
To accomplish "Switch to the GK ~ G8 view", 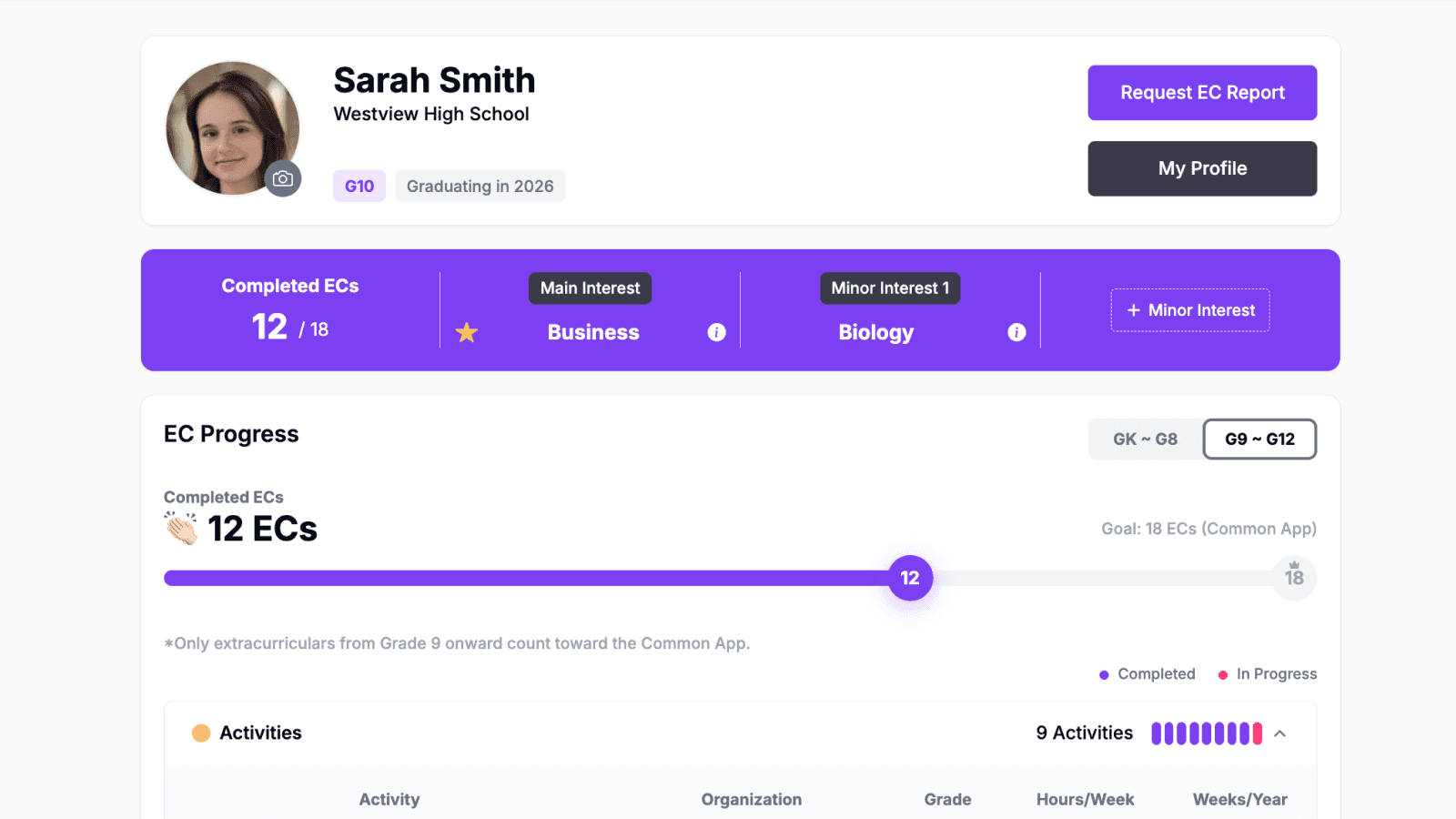I will [1144, 439].
